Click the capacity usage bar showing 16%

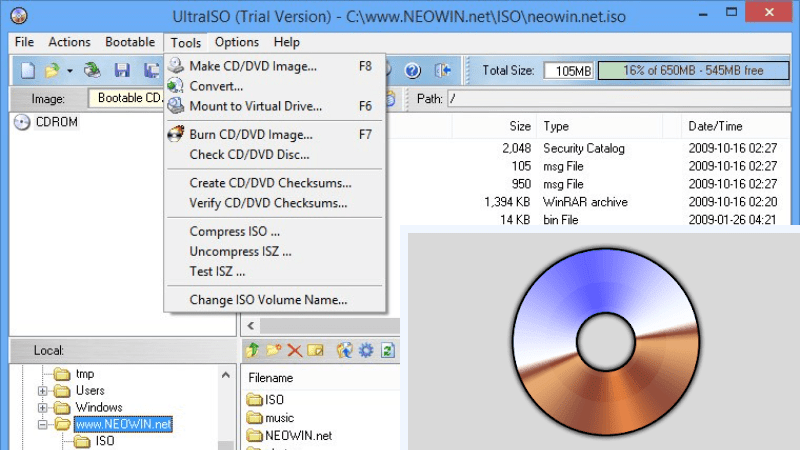point(694,71)
